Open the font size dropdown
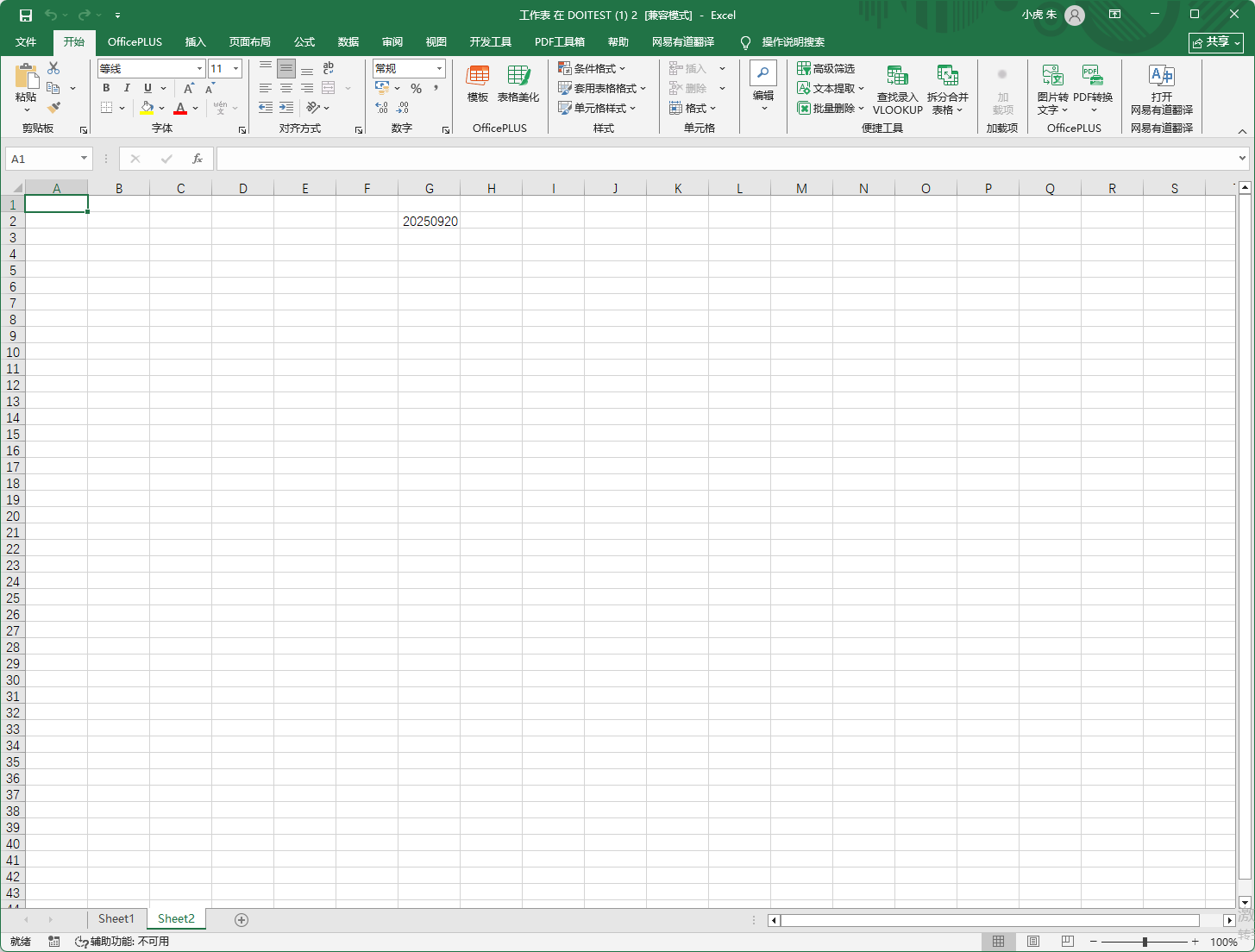The height and width of the screenshot is (952, 1255). (x=235, y=68)
